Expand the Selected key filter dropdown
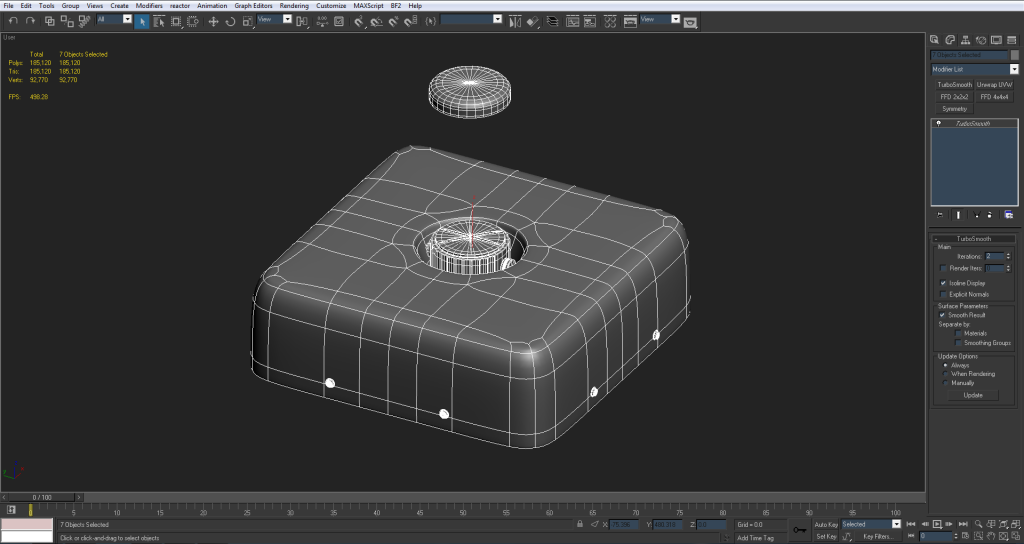The width and height of the screenshot is (1024, 544). 897,524
